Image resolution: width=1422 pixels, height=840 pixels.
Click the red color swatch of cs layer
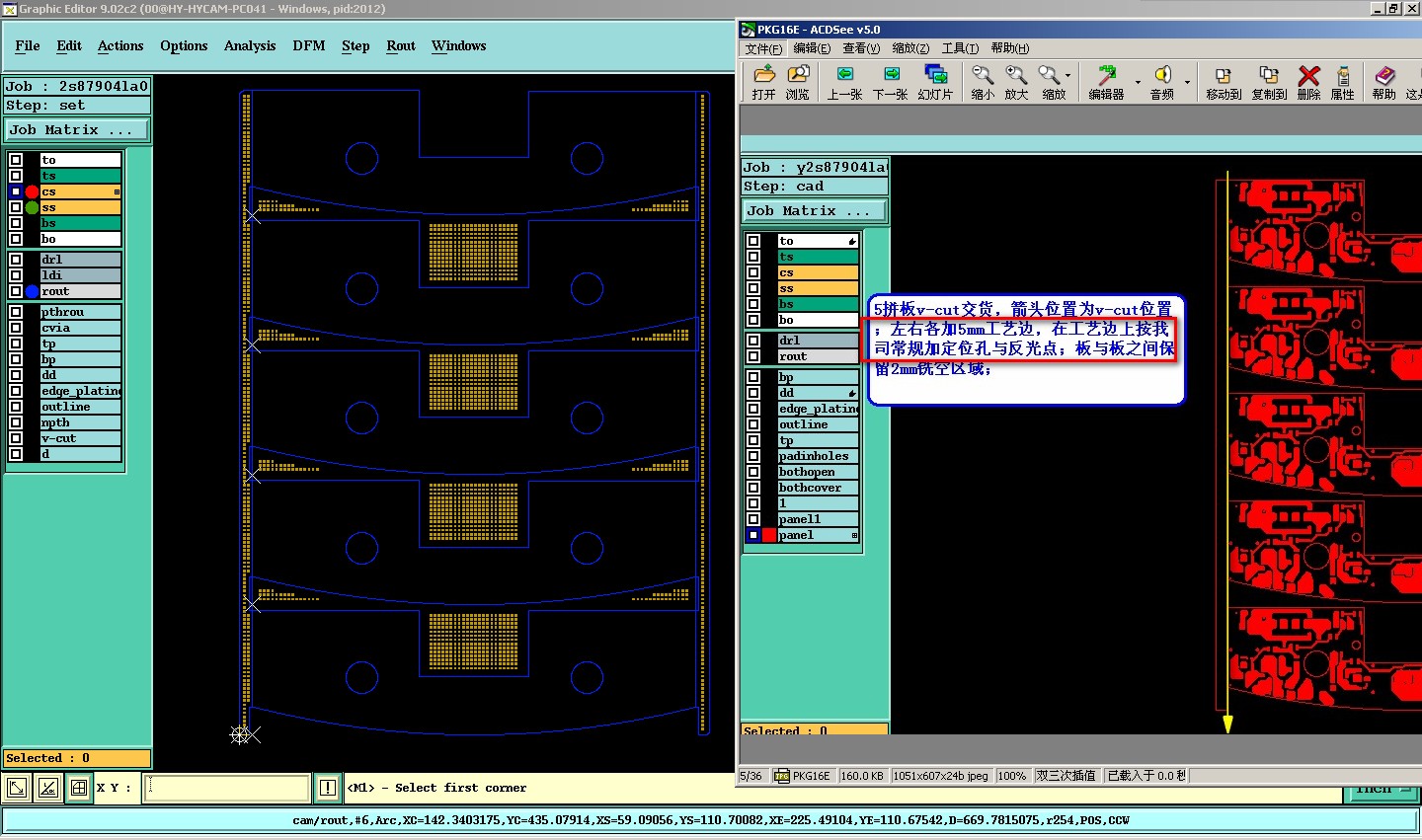[x=32, y=191]
